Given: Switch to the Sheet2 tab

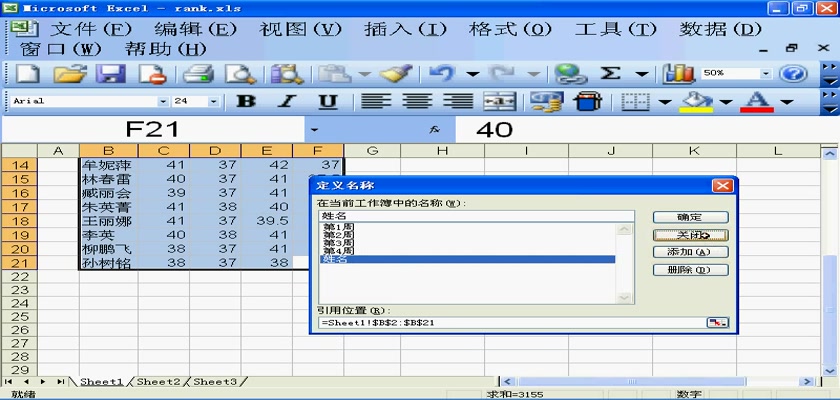Looking at the screenshot, I should coord(158,382).
